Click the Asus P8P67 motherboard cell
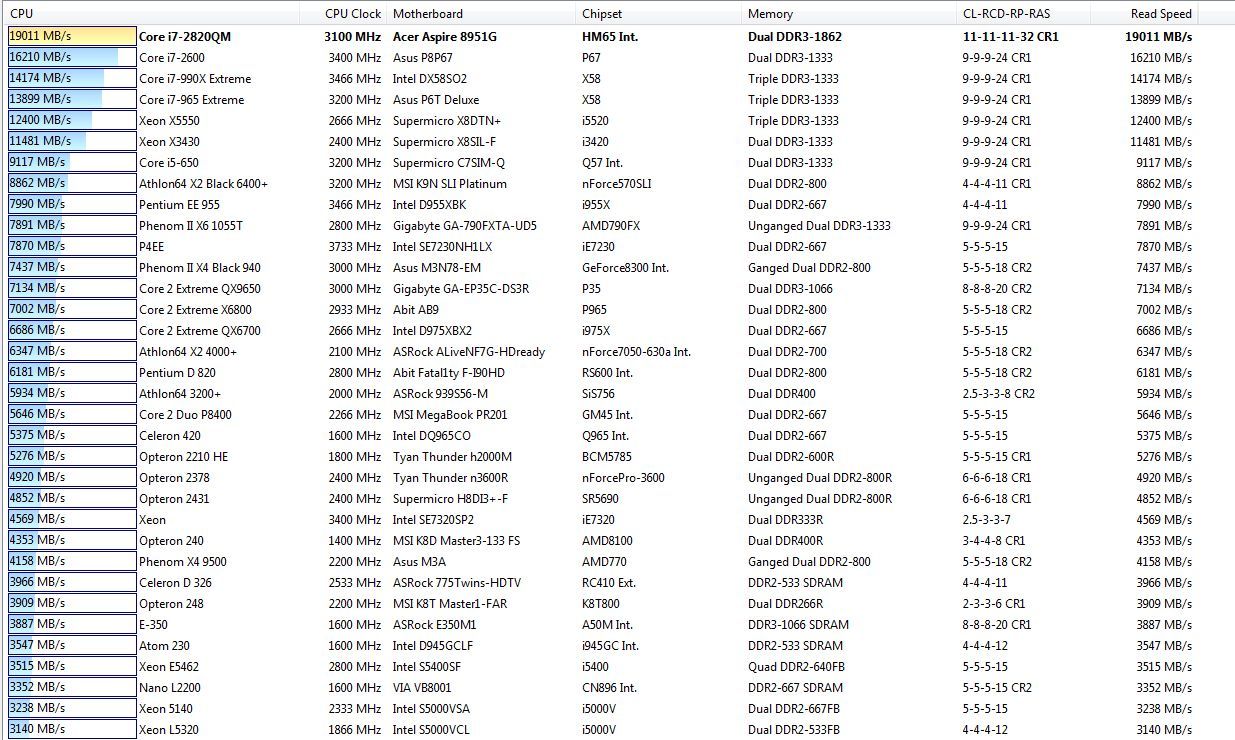This screenshot has width=1235, height=740. [x=423, y=58]
